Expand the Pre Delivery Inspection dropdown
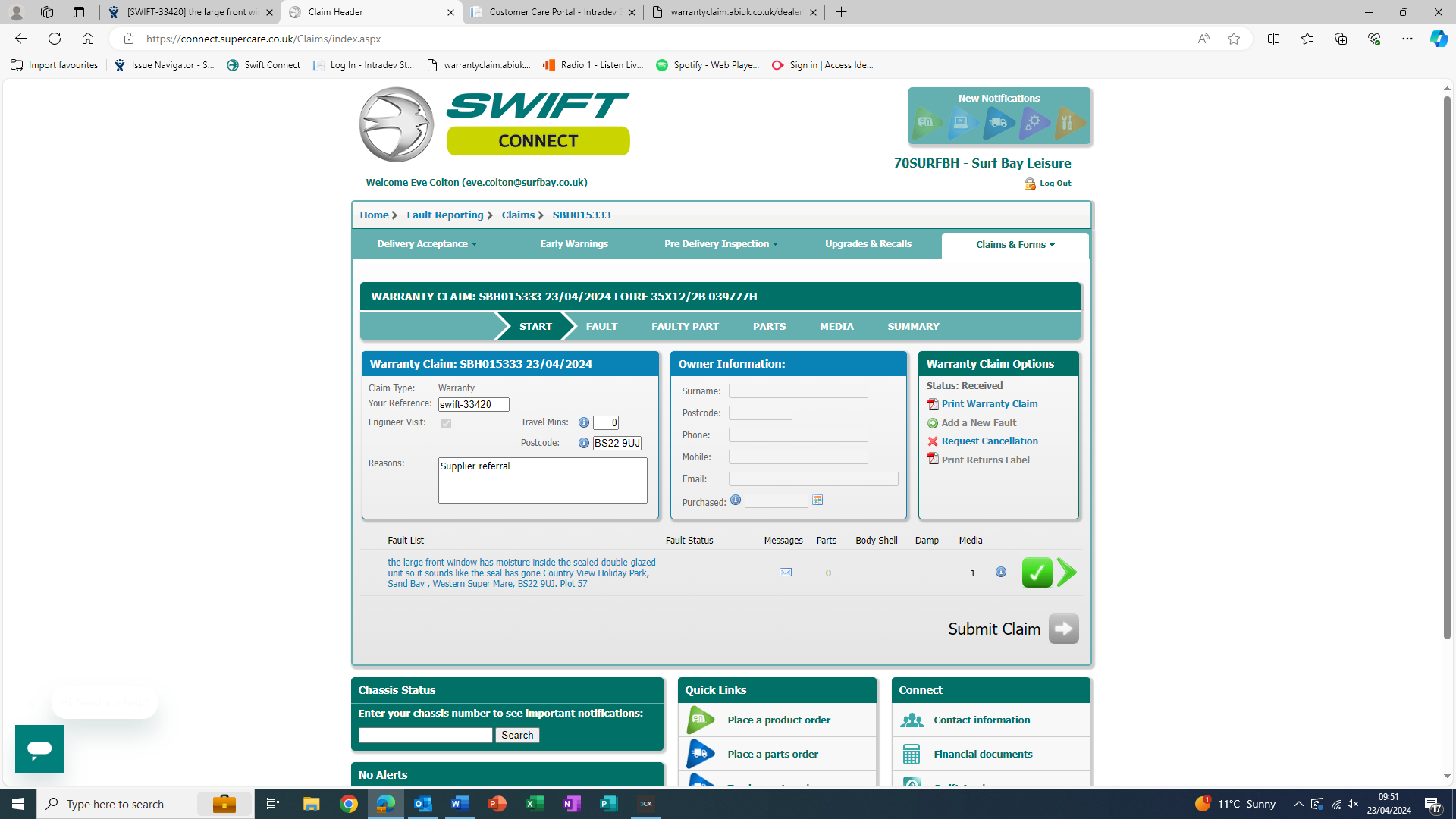The width and height of the screenshot is (1456, 819). [720, 244]
